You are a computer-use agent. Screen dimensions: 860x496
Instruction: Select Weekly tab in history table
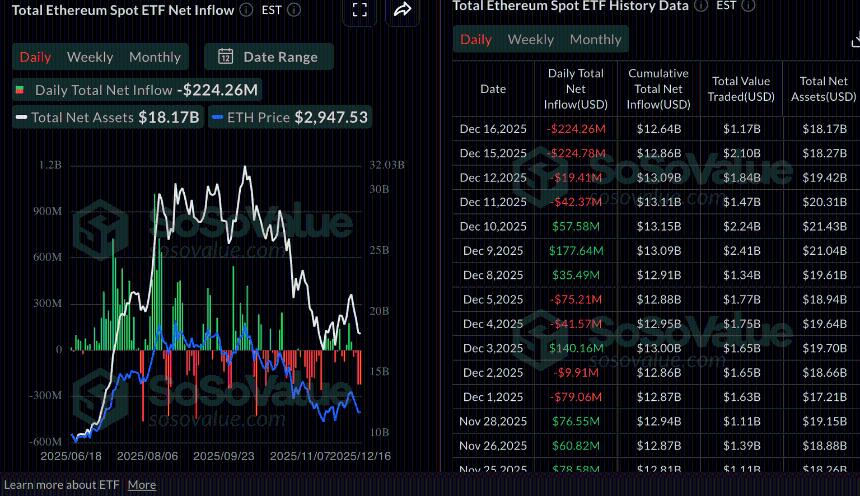click(x=530, y=39)
